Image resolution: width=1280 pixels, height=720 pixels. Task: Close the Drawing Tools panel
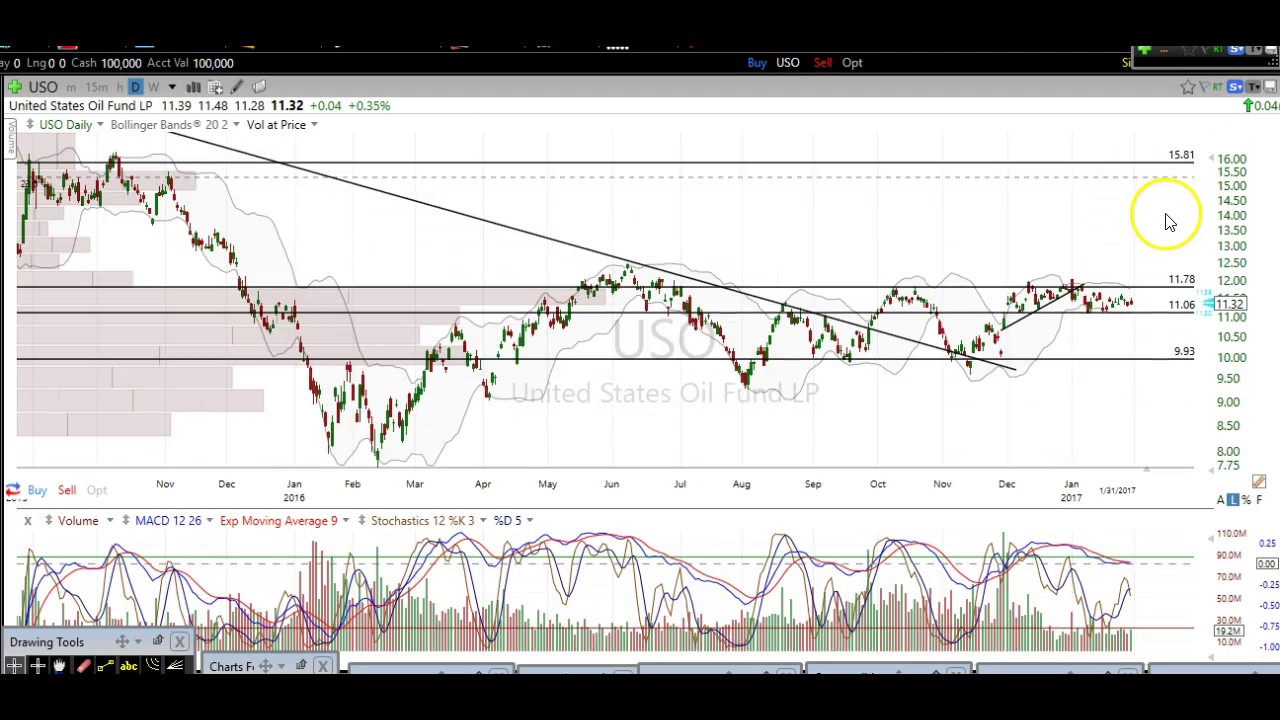coord(179,642)
